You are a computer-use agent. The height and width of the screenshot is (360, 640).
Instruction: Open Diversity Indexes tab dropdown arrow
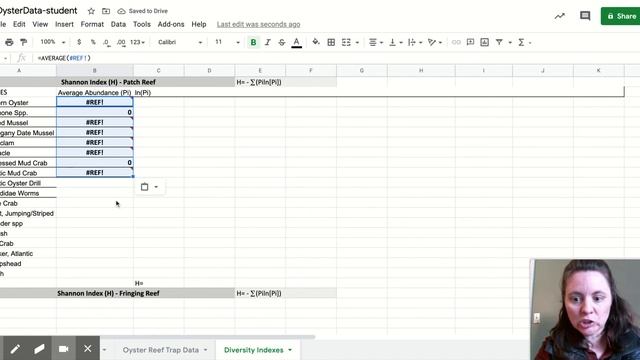coord(290,350)
